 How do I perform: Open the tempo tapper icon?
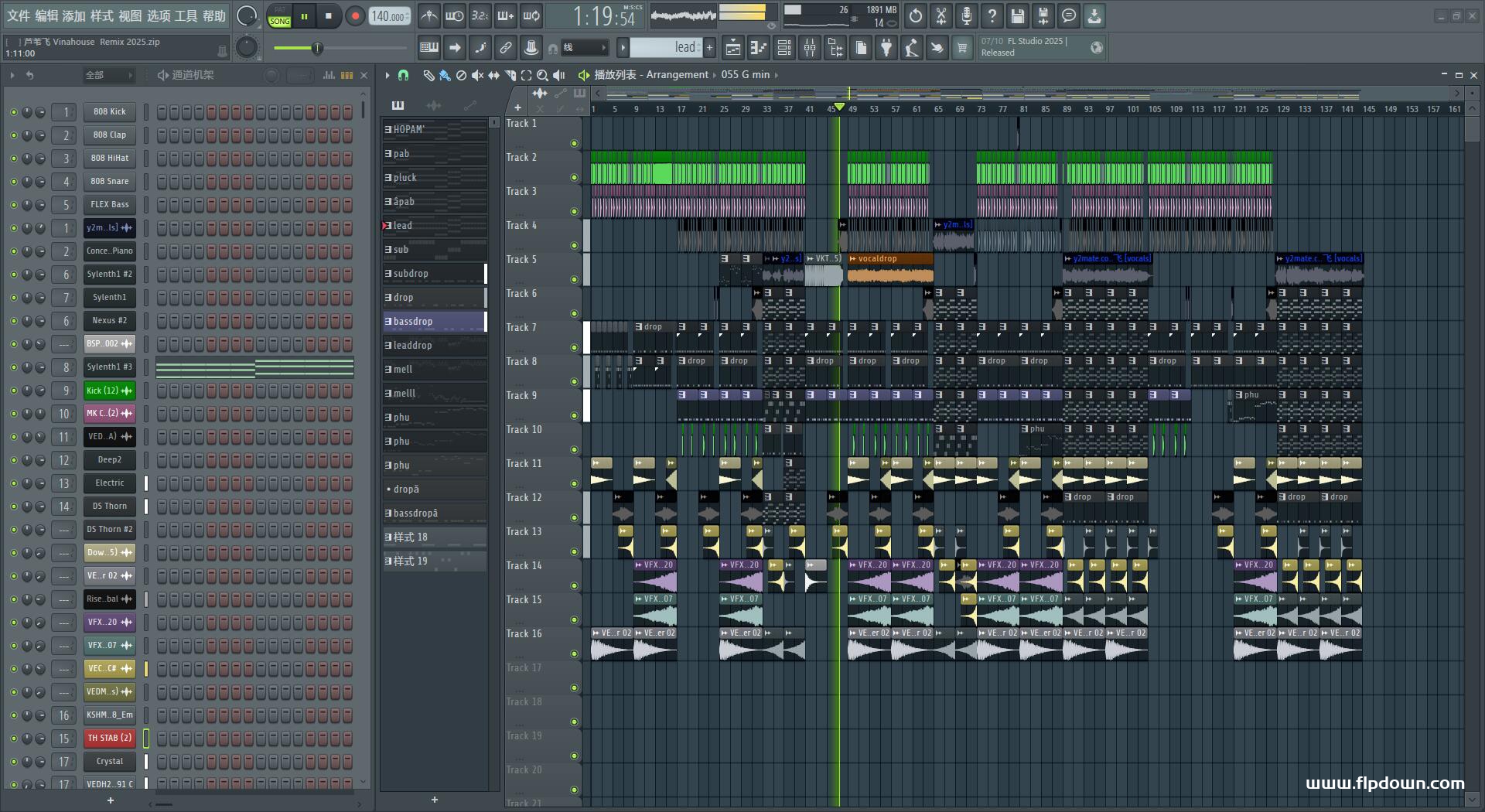pos(912,48)
